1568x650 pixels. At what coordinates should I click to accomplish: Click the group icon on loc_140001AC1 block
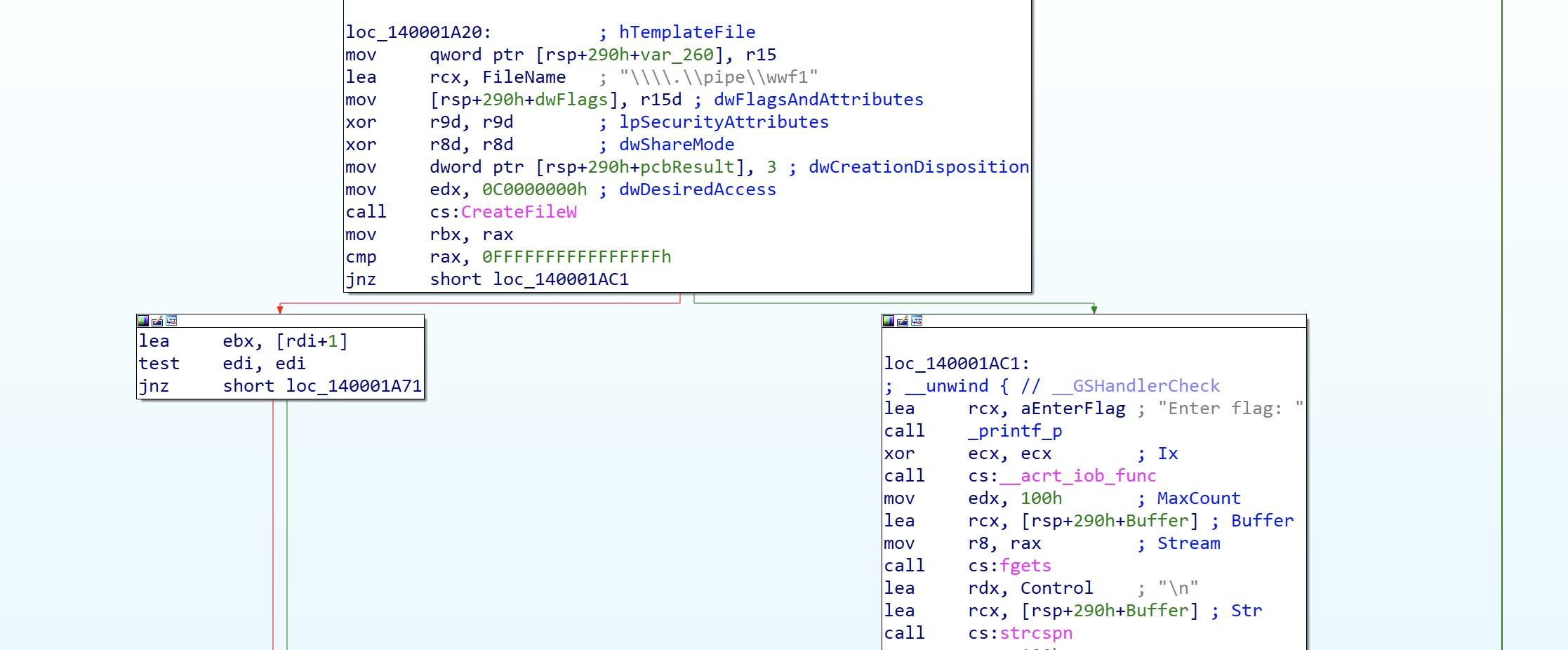[x=917, y=321]
